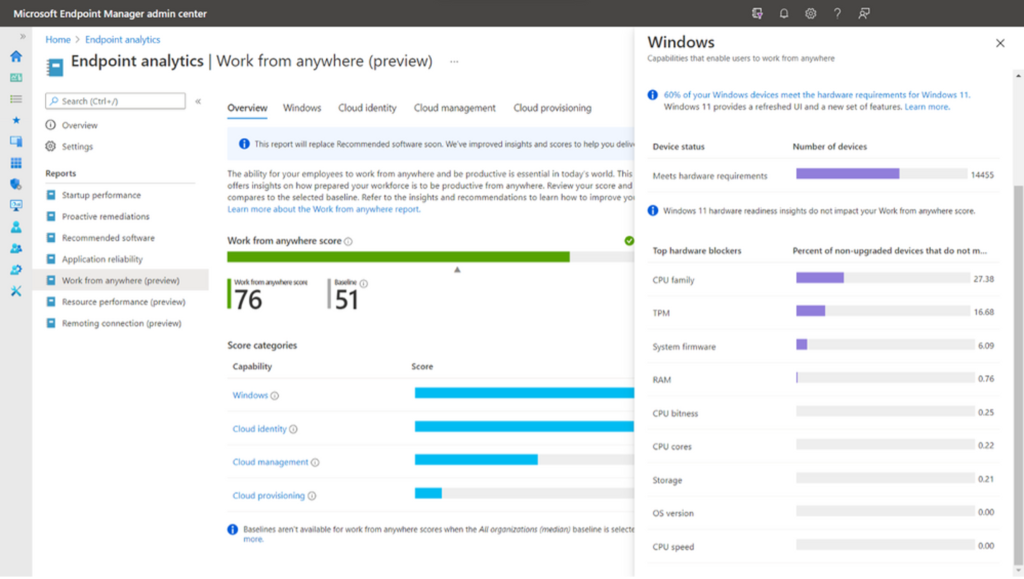Open Devices icon in left rail
The height and width of the screenshot is (579, 1024).
coord(16,142)
